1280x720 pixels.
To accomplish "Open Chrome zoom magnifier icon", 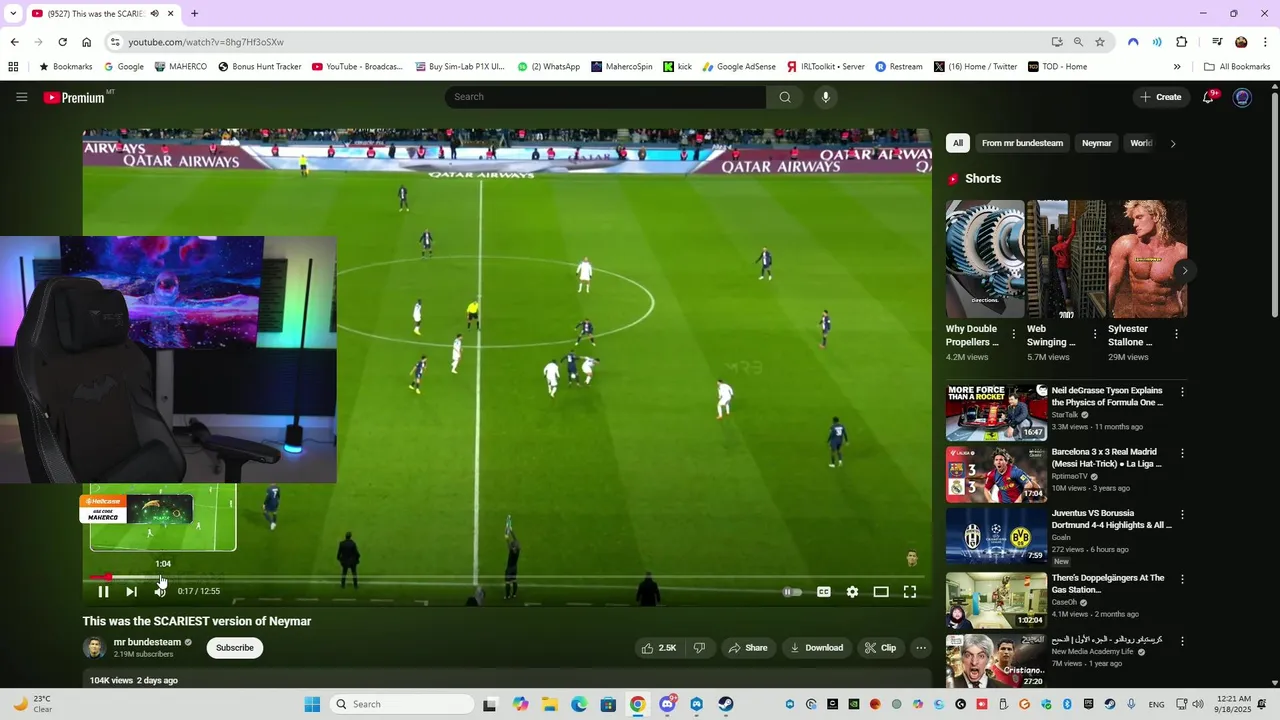I will tap(1078, 42).
